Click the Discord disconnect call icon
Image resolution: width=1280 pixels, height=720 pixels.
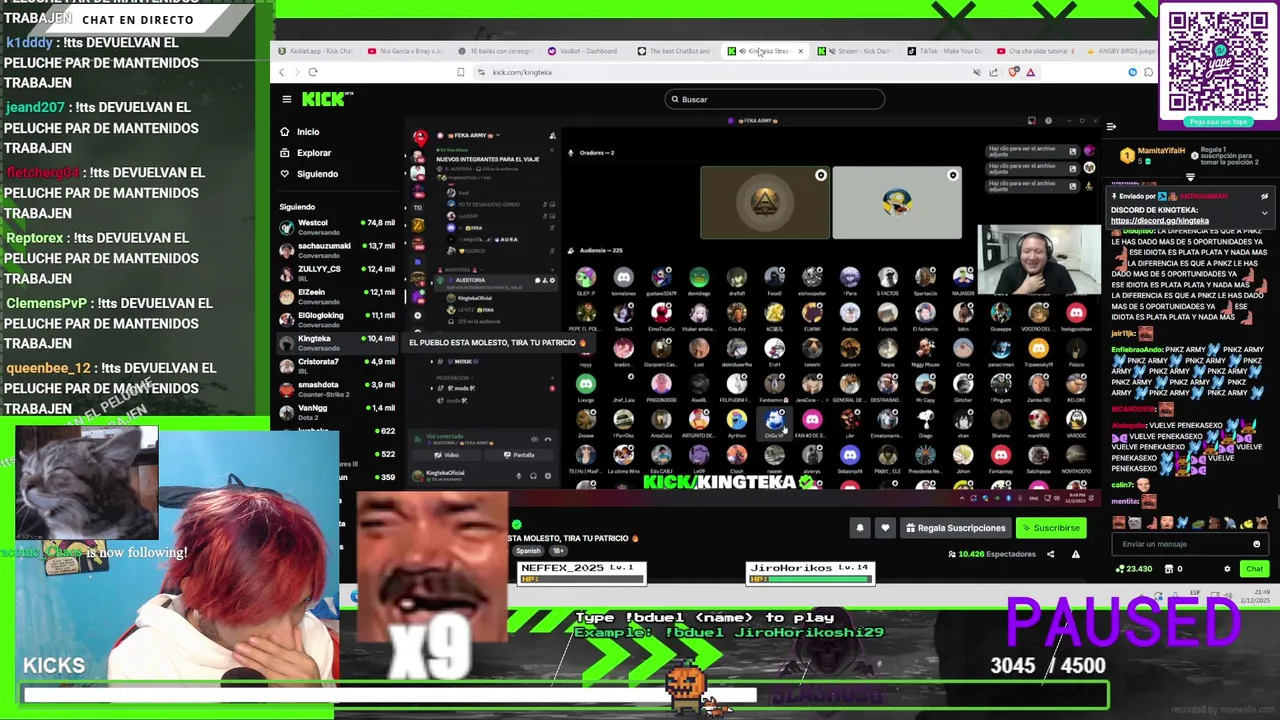(x=547, y=439)
